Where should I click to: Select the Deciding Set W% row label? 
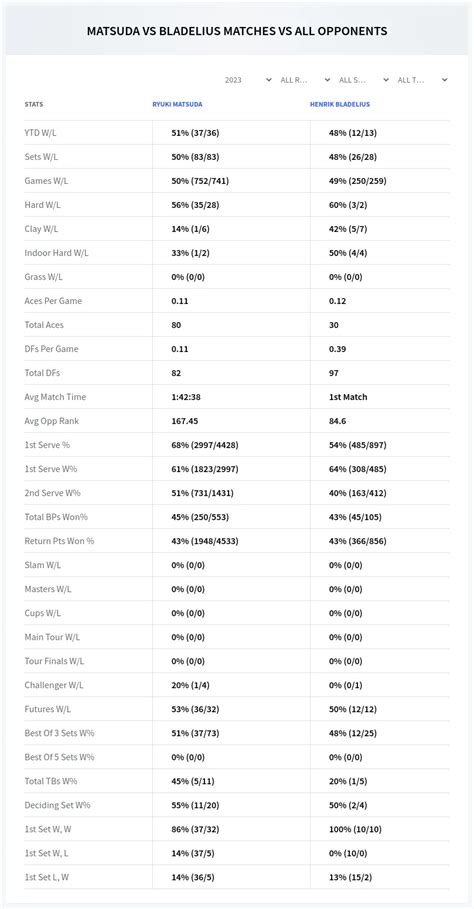(x=57, y=806)
